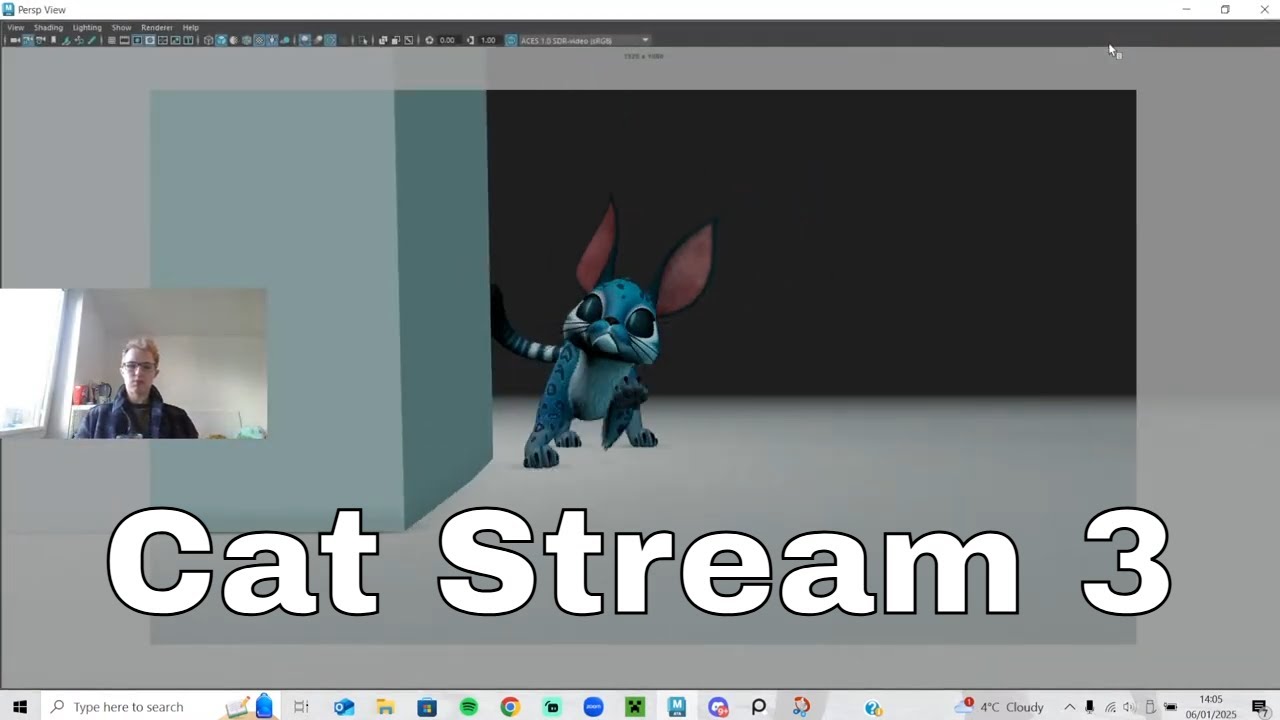The width and height of the screenshot is (1280, 720).
Task: Open the Shading menu
Action: click(48, 27)
